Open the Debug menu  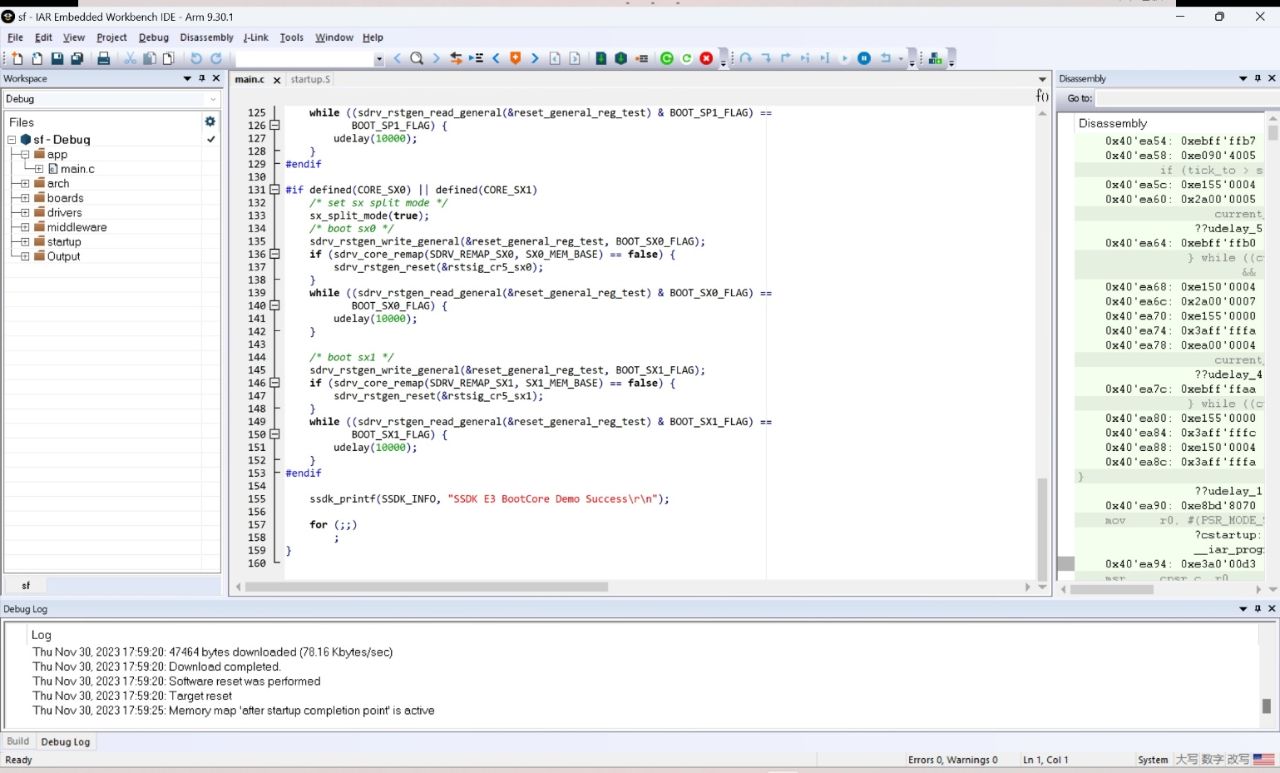pos(153,37)
